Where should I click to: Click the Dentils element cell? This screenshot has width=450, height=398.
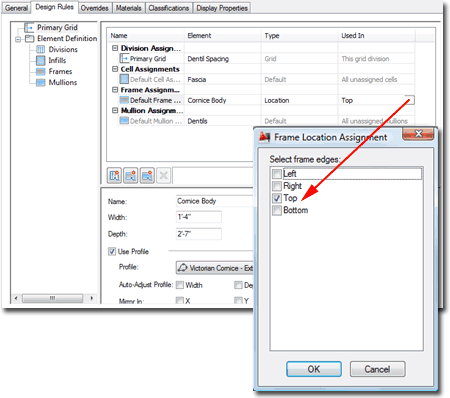pyautogui.click(x=222, y=121)
